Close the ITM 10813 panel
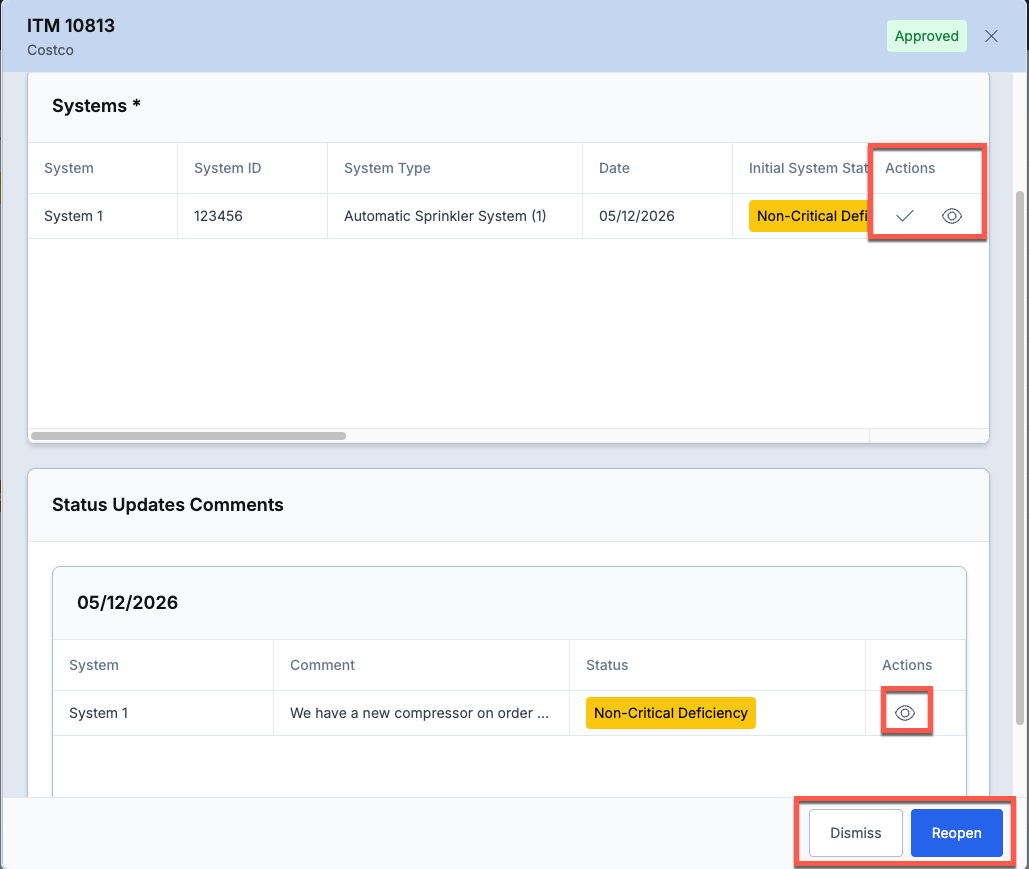This screenshot has height=869, width=1029. 991,36
